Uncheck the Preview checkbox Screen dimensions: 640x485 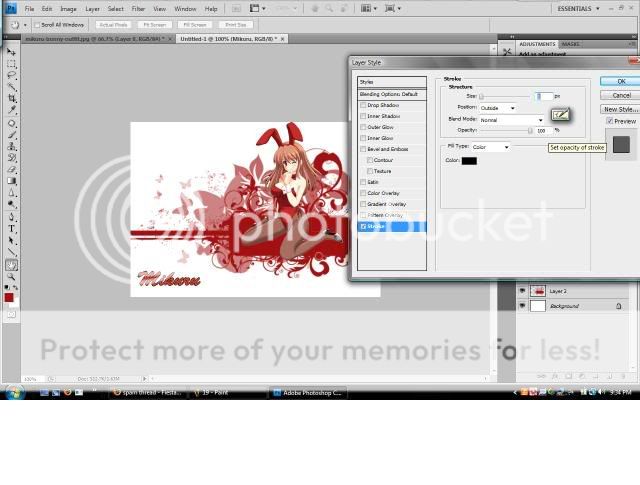coord(609,121)
